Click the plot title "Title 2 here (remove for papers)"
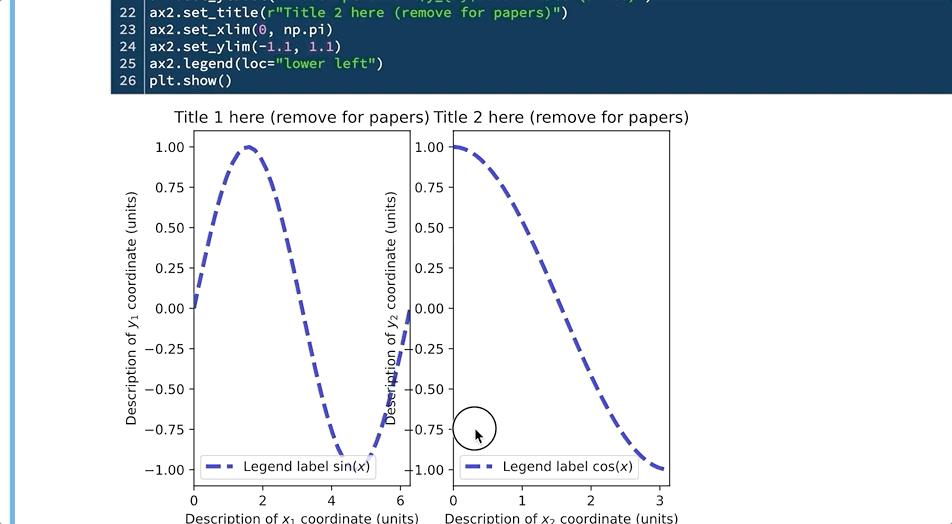 pos(561,117)
